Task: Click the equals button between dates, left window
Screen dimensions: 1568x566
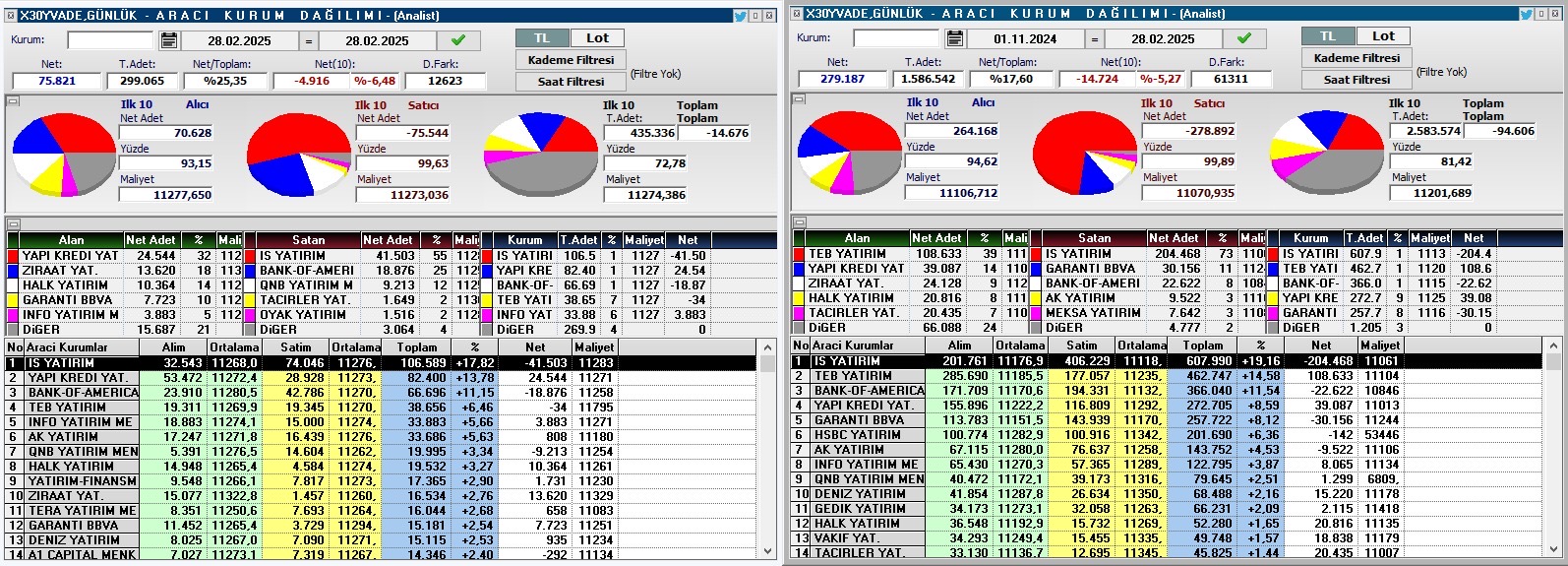Action: (x=308, y=40)
